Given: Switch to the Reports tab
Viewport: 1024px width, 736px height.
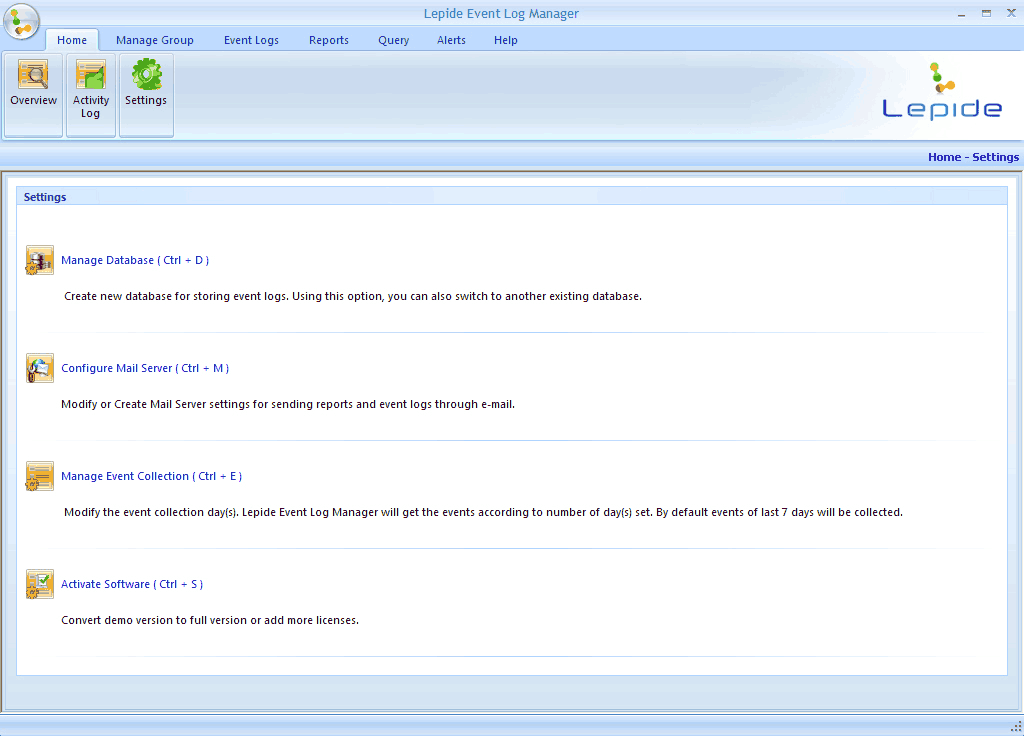Looking at the screenshot, I should click(x=328, y=40).
